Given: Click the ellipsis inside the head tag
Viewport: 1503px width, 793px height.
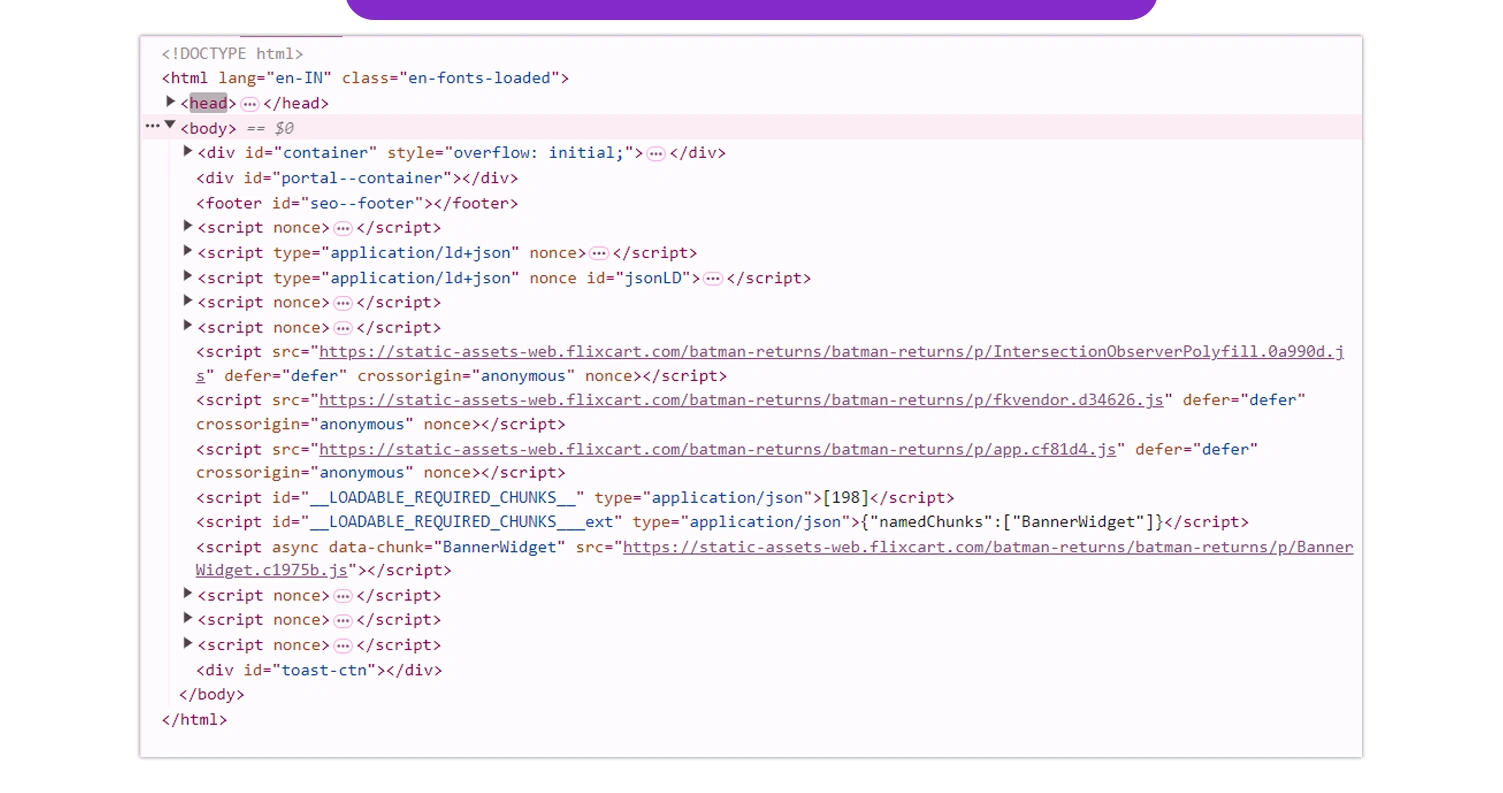Looking at the screenshot, I should pyautogui.click(x=249, y=102).
